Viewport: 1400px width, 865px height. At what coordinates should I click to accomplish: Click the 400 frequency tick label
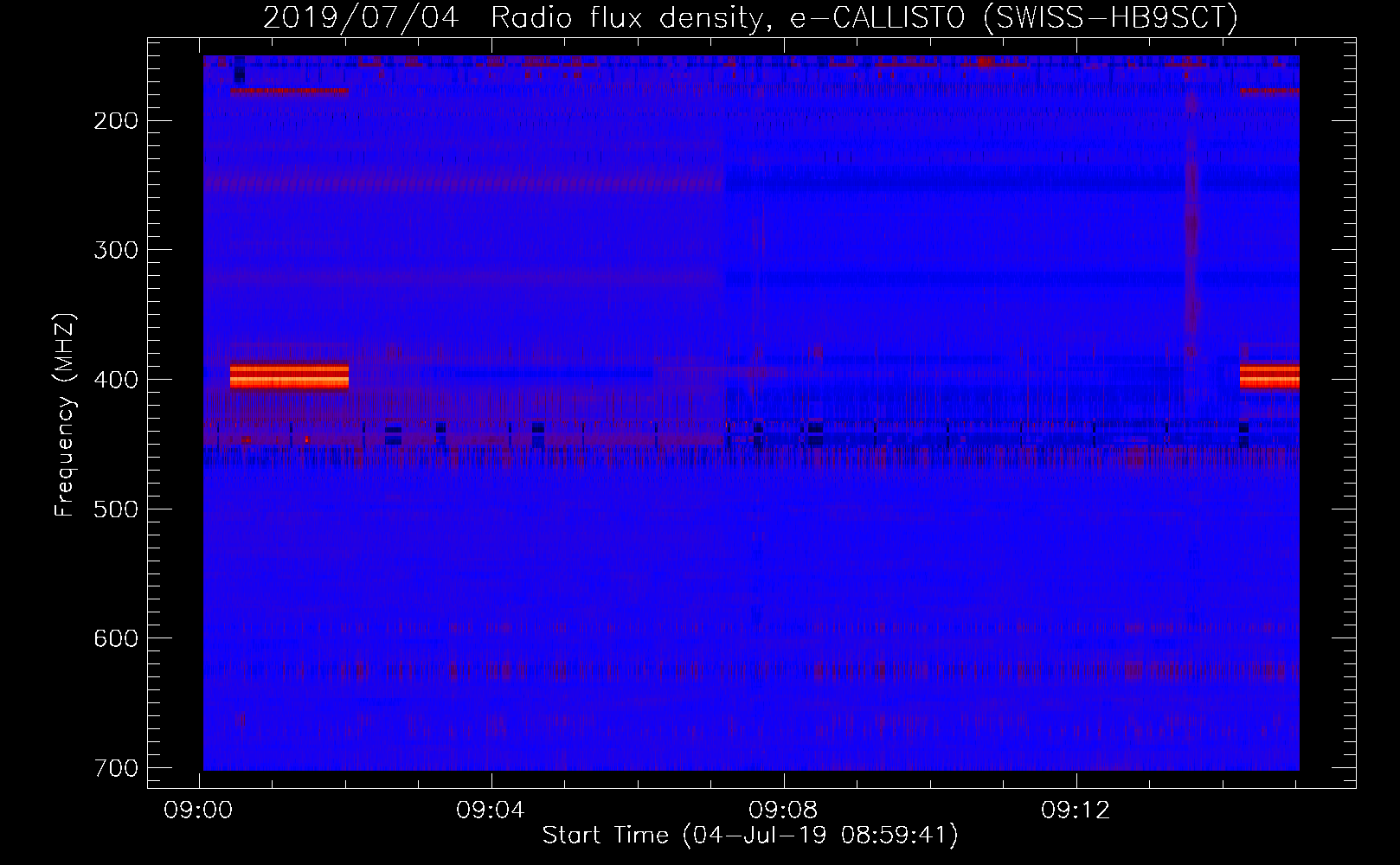[x=115, y=380]
